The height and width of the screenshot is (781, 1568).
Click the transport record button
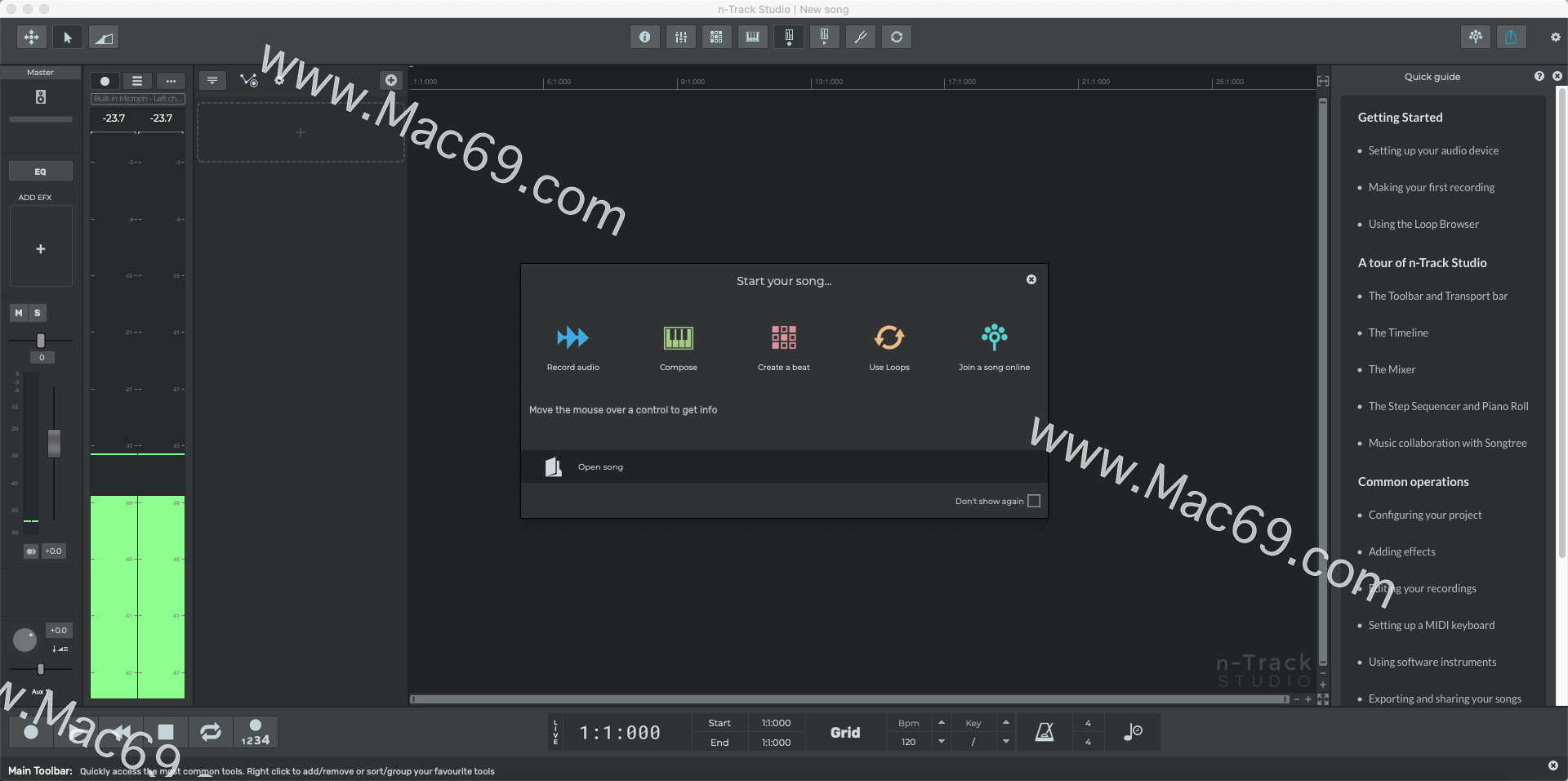pos(31,732)
